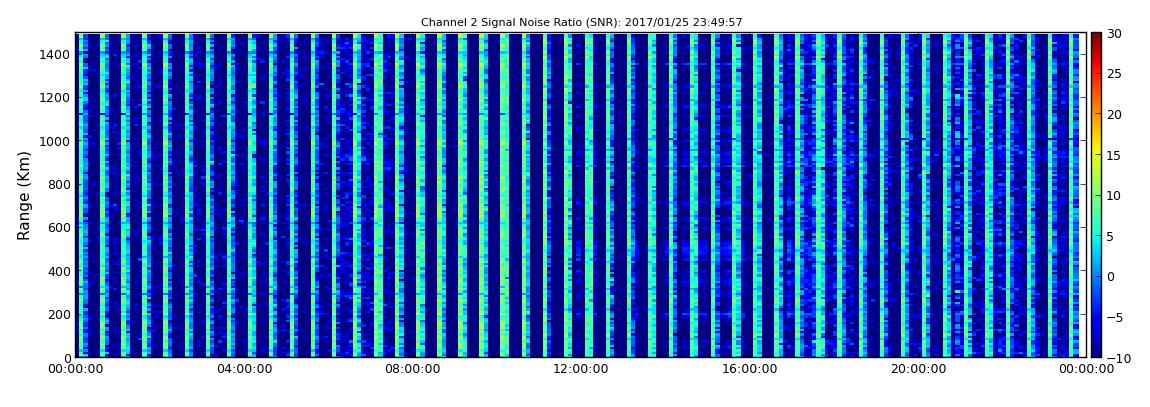Click the colorbar label 15
Screen dimensions: 1150x407
pyautogui.click(x=1114, y=155)
